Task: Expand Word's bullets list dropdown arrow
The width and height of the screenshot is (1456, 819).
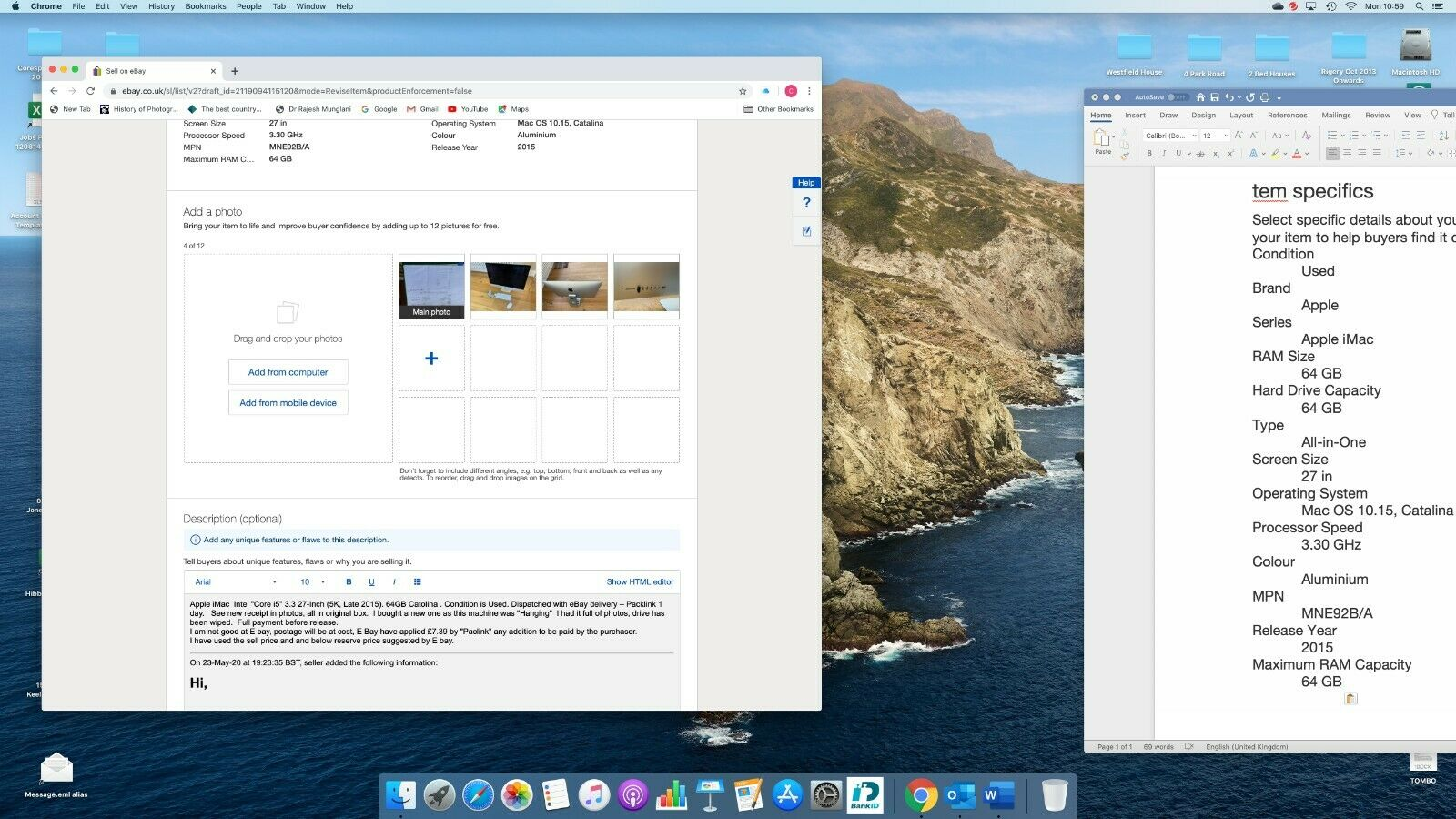Action: (1343, 136)
